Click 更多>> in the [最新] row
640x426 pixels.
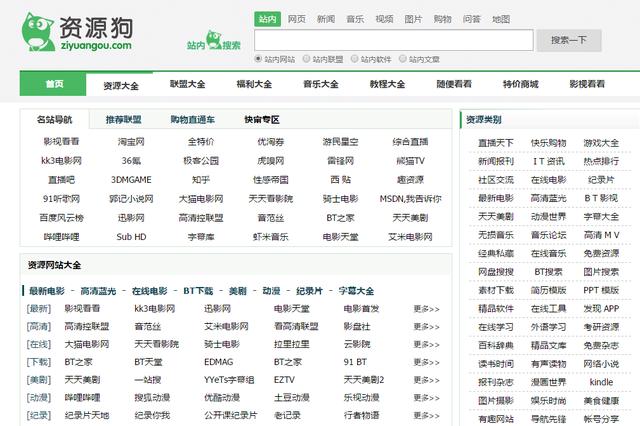point(426,309)
